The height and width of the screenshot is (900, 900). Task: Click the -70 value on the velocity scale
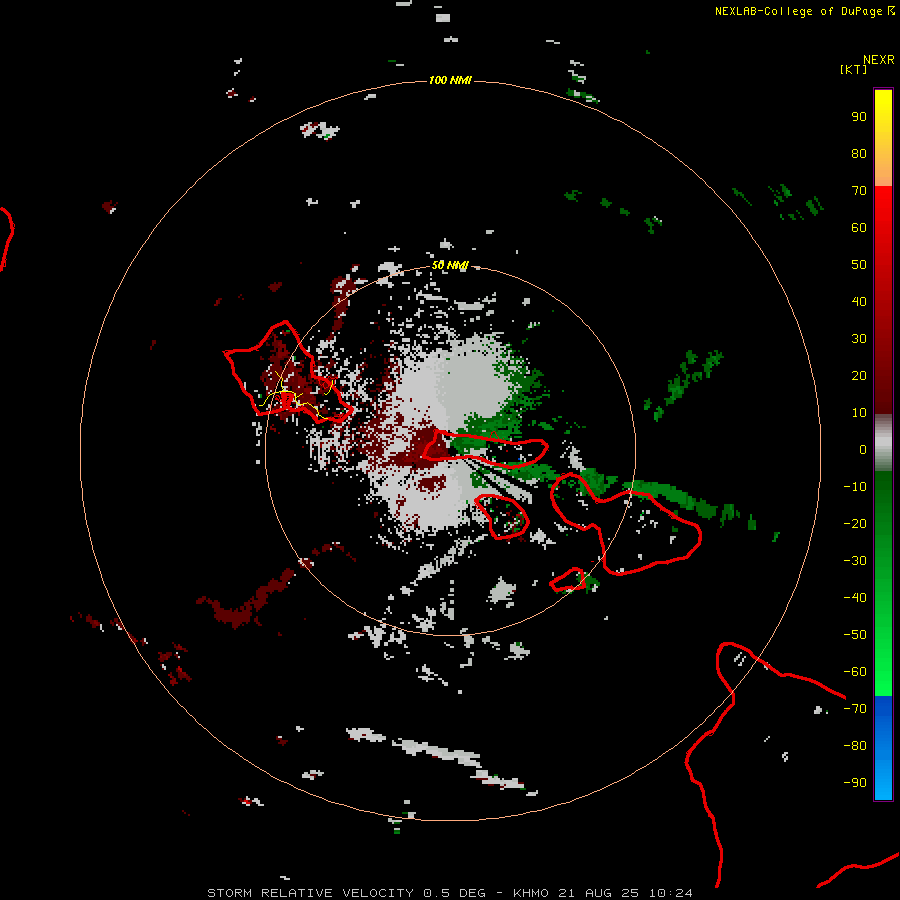(855, 709)
